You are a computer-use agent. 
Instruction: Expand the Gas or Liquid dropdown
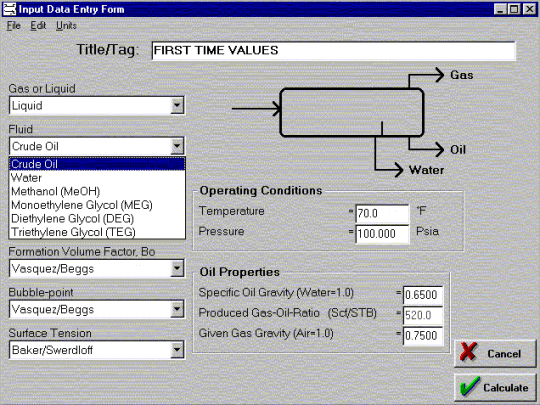click(x=177, y=105)
